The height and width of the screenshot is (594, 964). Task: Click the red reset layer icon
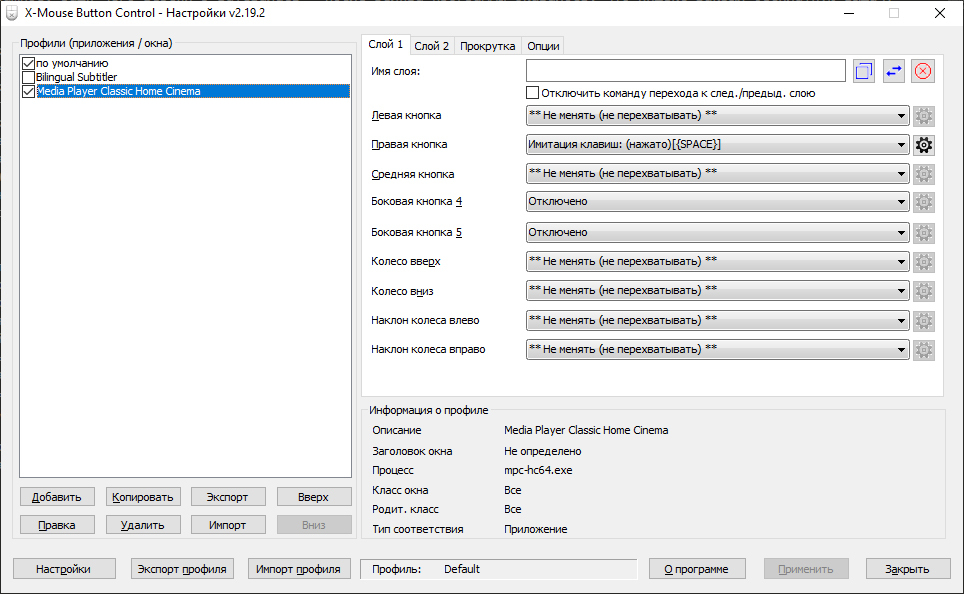point(923,71)
